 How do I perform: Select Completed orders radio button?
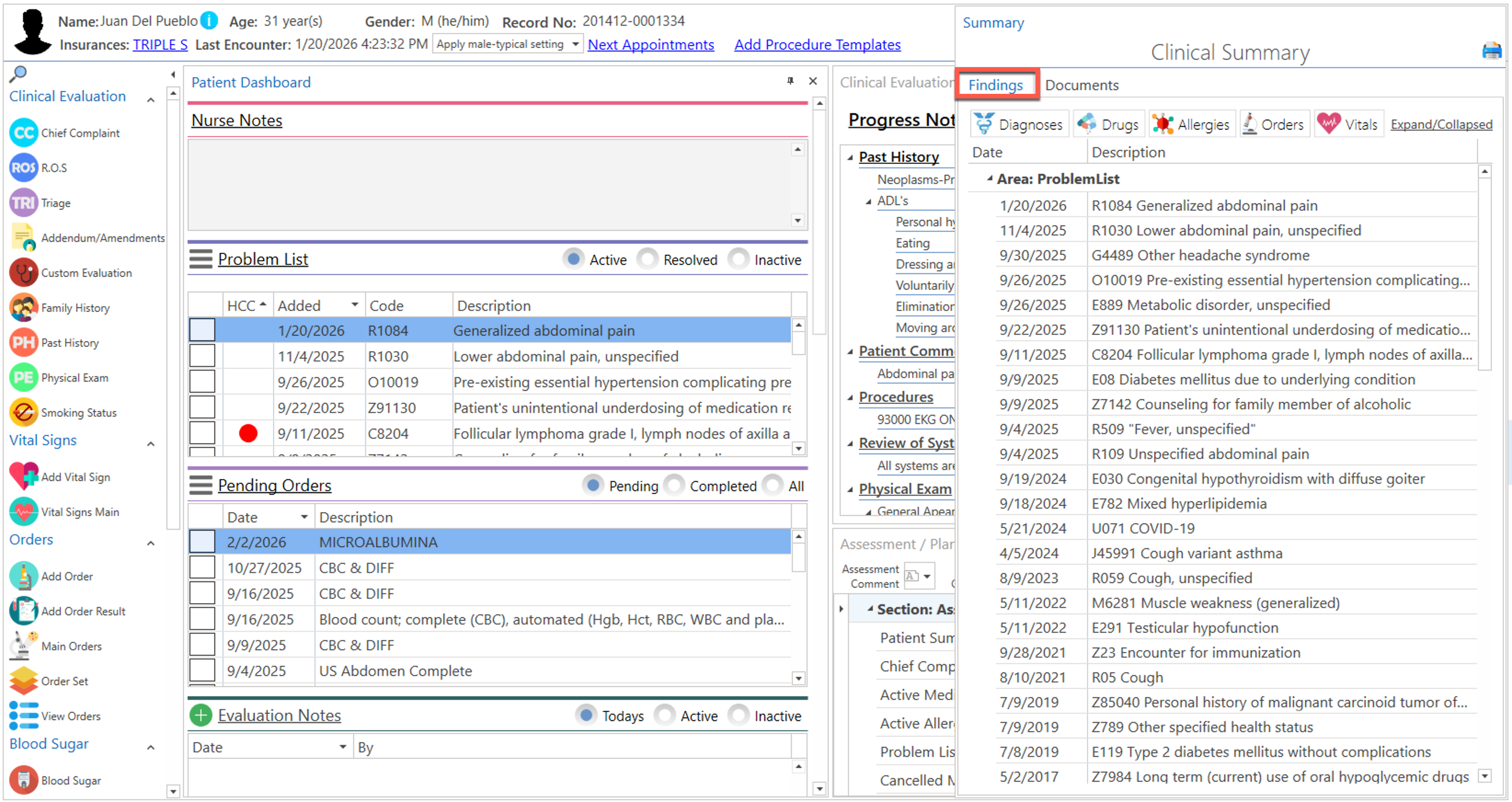tap(675, 486)
